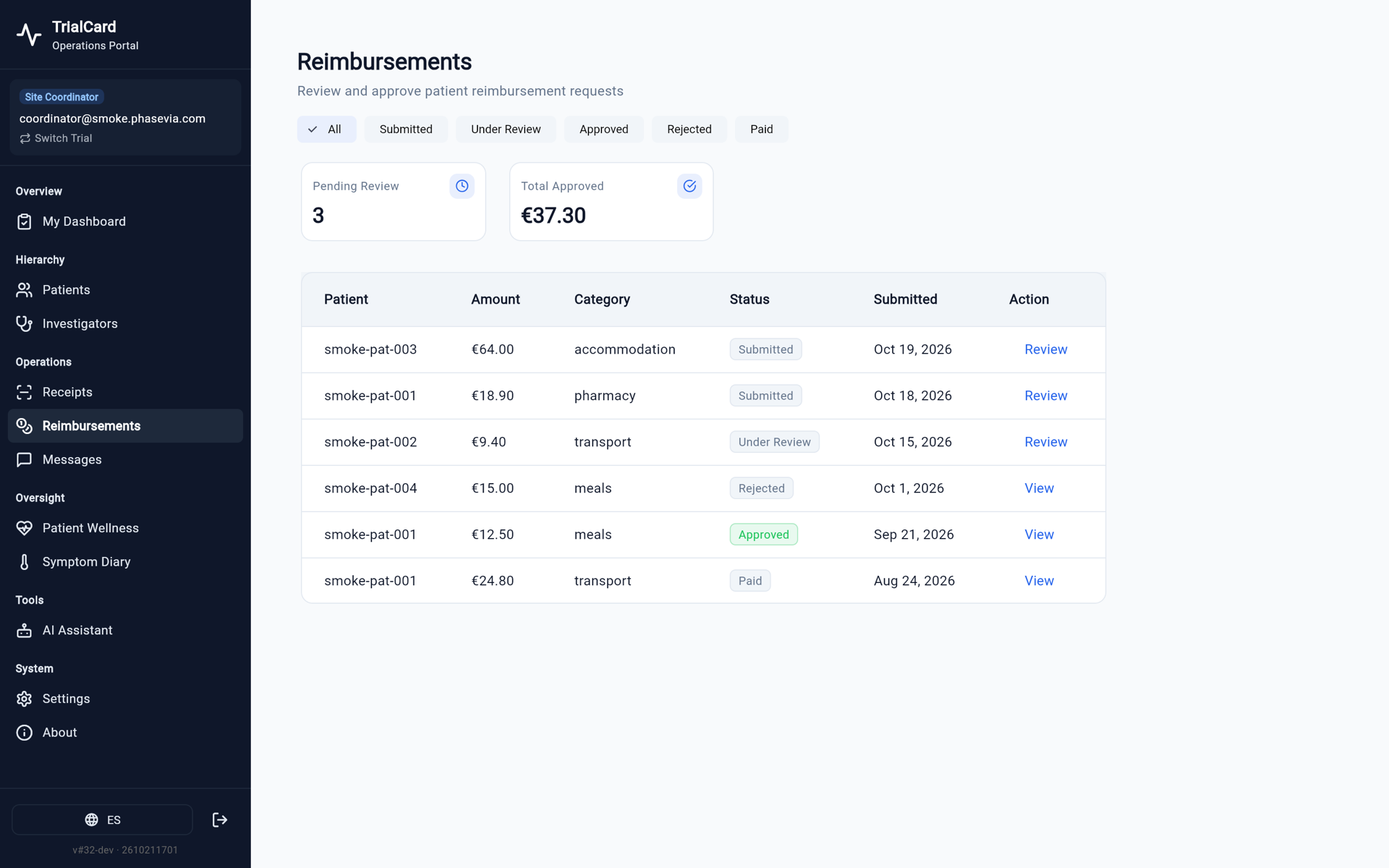The image size is (1389, 868).
Task: Click the Switch Trial arrows icon
Action: pos(25,138)
